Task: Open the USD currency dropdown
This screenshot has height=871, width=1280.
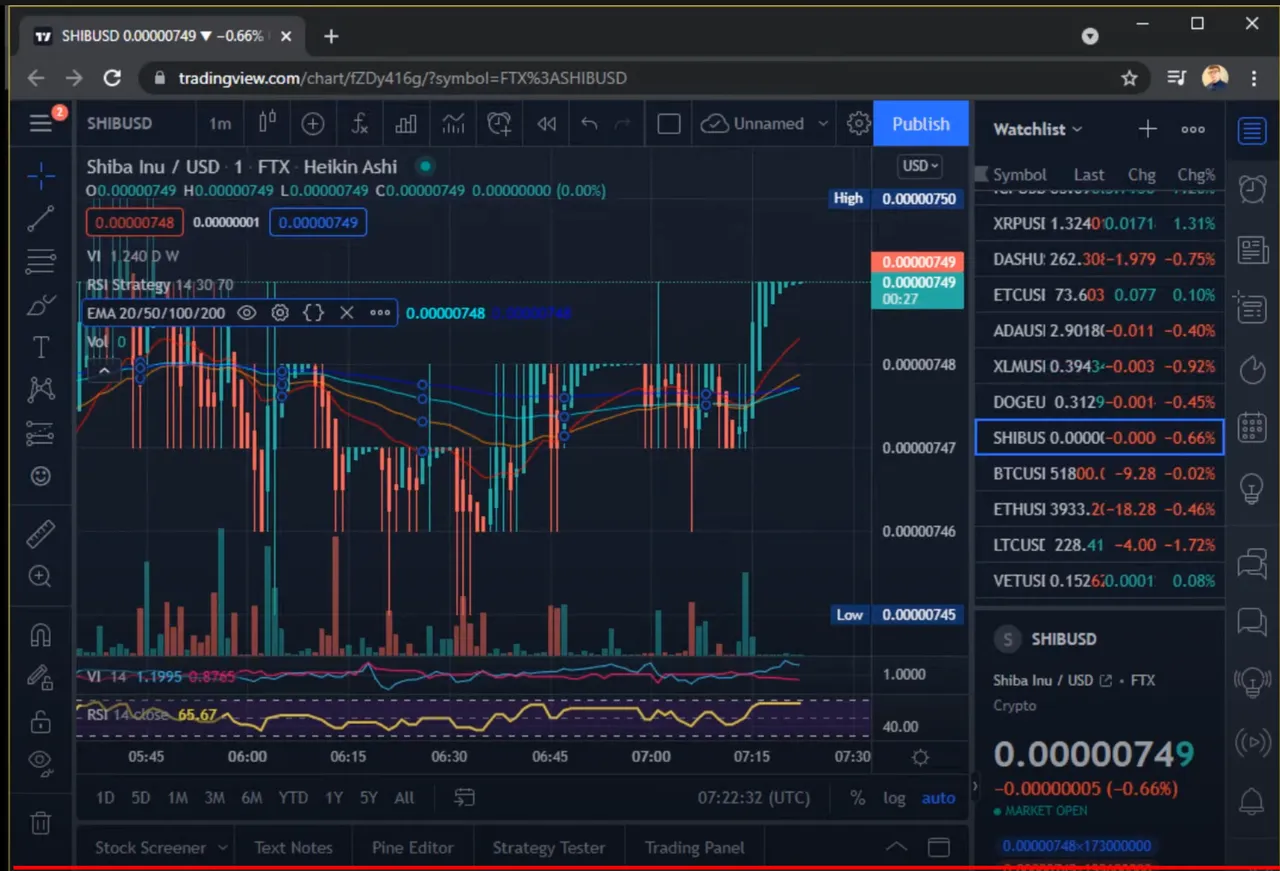Action: point(921,166)
